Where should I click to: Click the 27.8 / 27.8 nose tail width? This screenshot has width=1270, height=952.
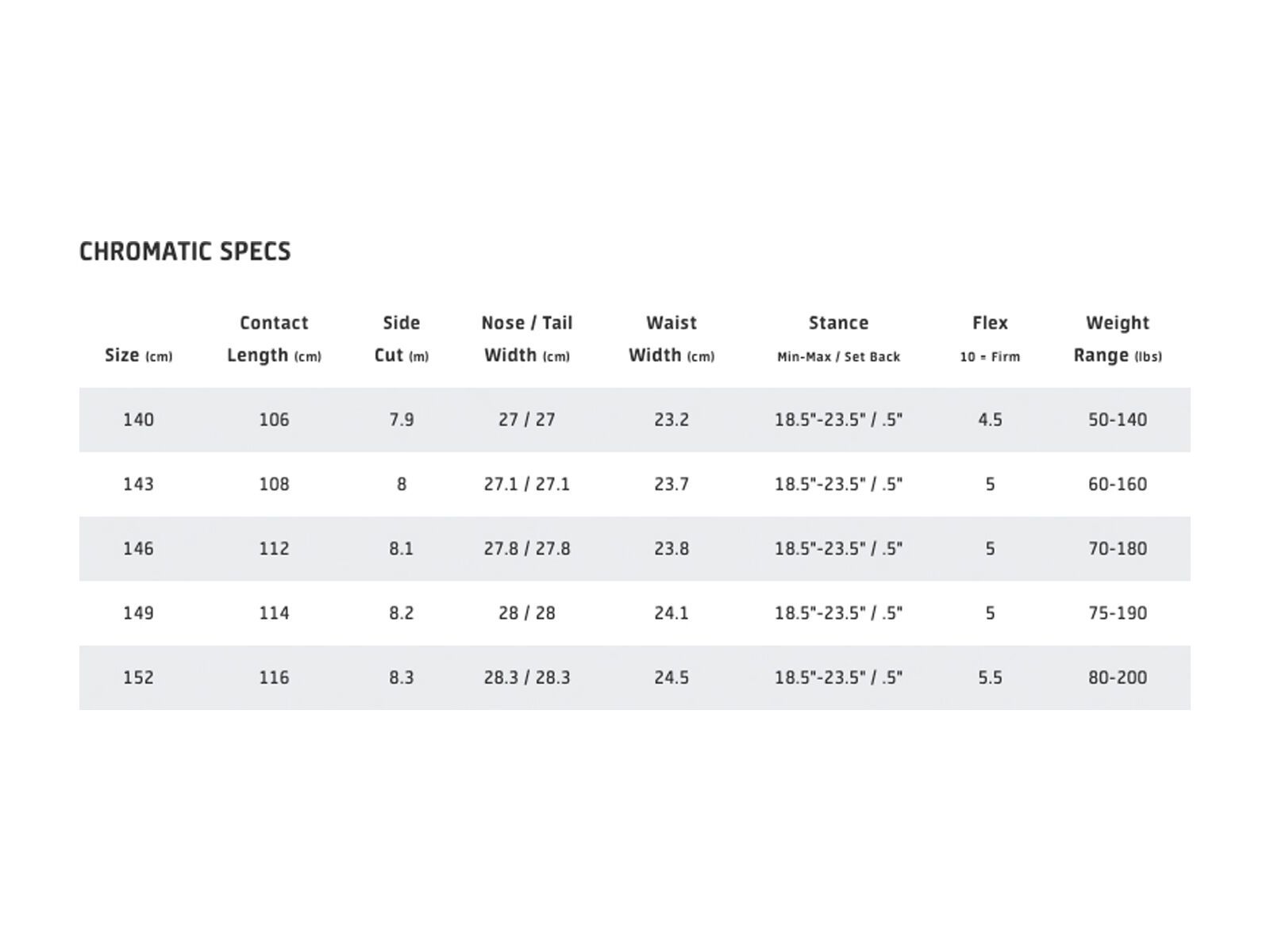527,549
